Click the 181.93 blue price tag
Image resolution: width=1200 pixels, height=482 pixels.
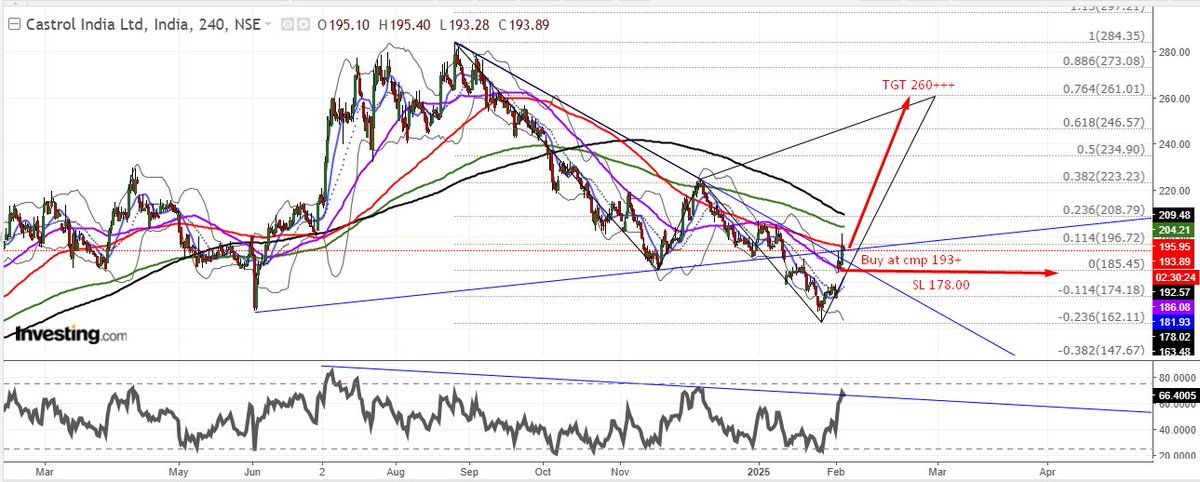point(1175,322)
